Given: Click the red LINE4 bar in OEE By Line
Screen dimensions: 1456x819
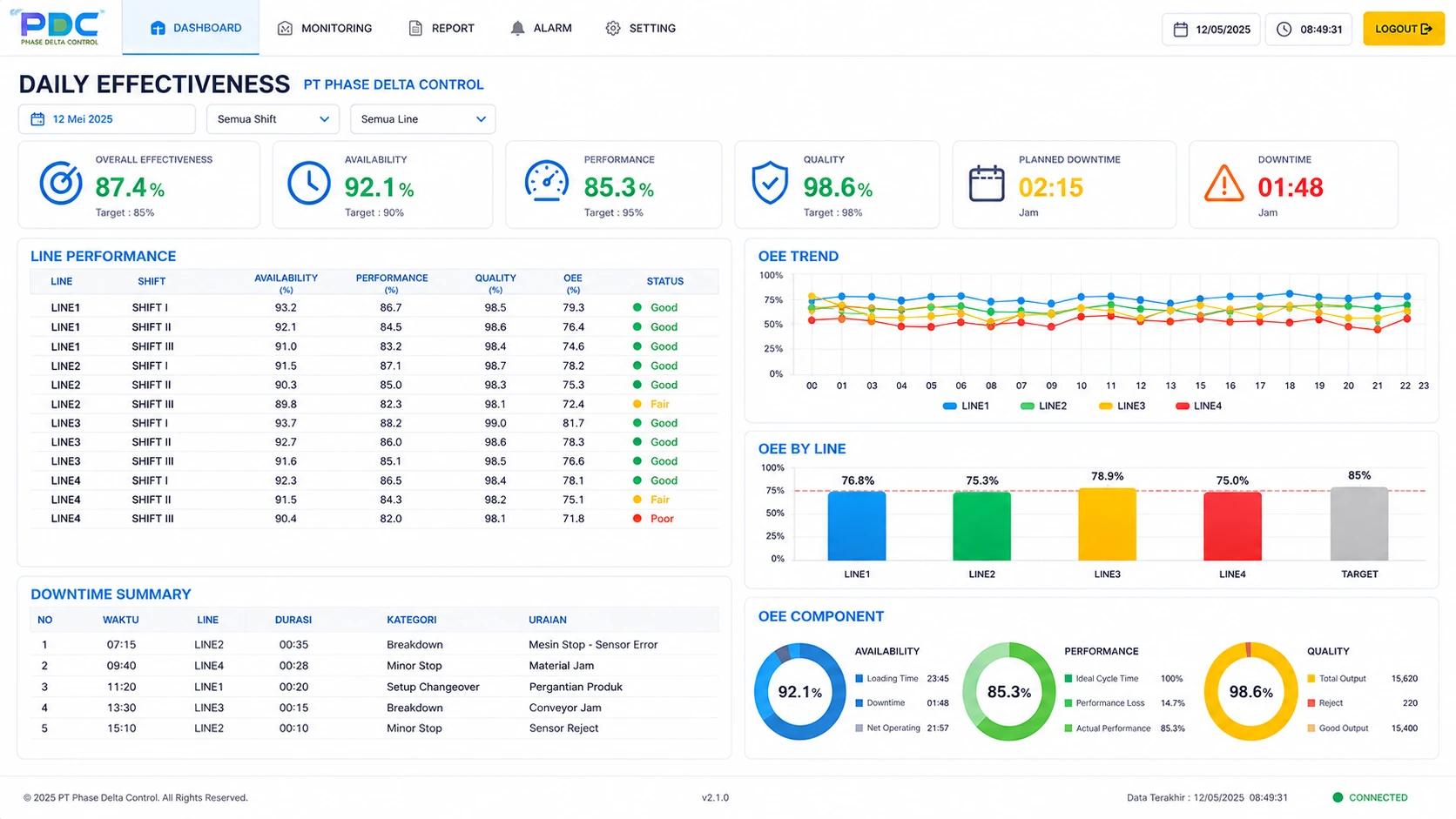Looking at the screenshot, I should click(x=1232, y=527).
